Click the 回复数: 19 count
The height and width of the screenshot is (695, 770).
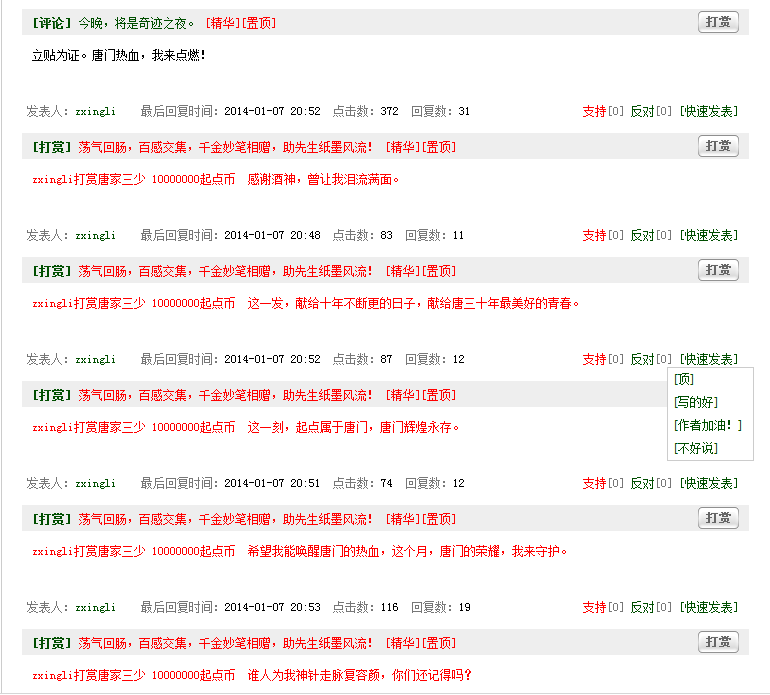click(x=440, y=608)
